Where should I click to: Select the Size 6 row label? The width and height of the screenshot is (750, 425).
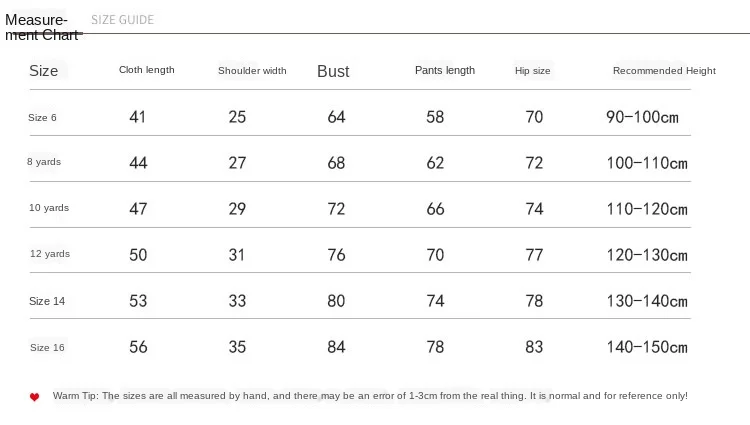(42, 118)
